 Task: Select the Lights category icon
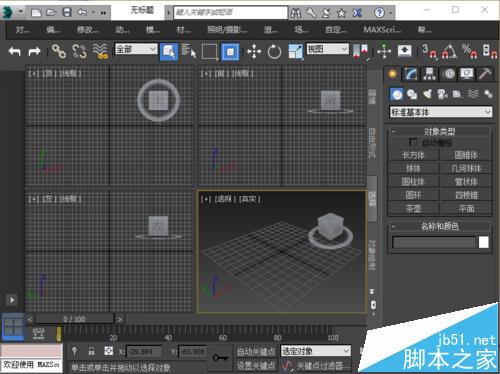tap(427, 94)
